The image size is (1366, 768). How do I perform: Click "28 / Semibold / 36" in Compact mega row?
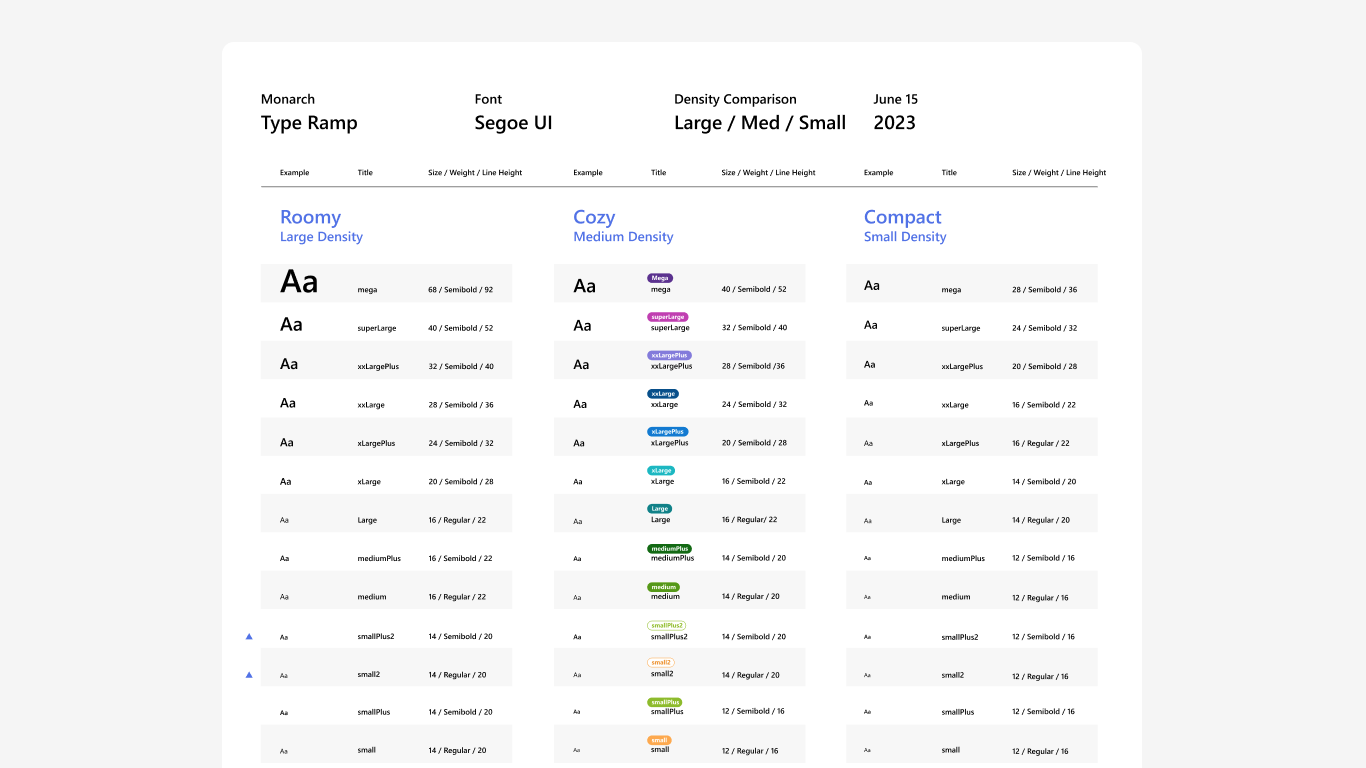coord(1045,290)
